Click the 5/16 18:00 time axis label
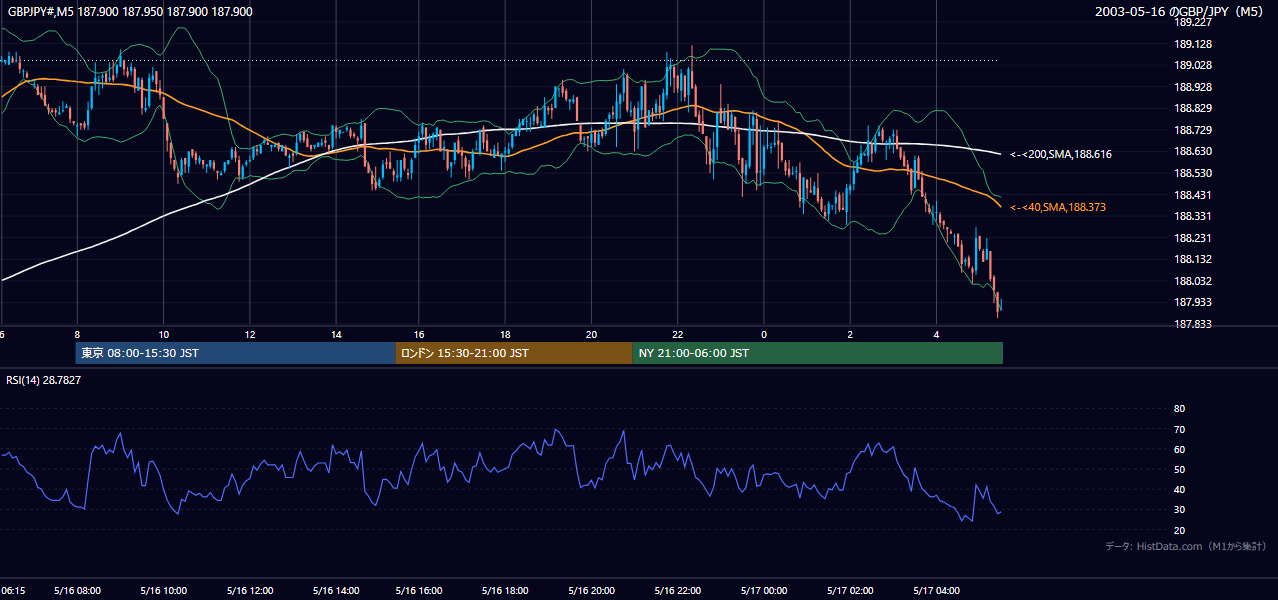Image resolution: width=1278 pixels, height=600 pixels. pyautogui.click(x=506, y=591)
